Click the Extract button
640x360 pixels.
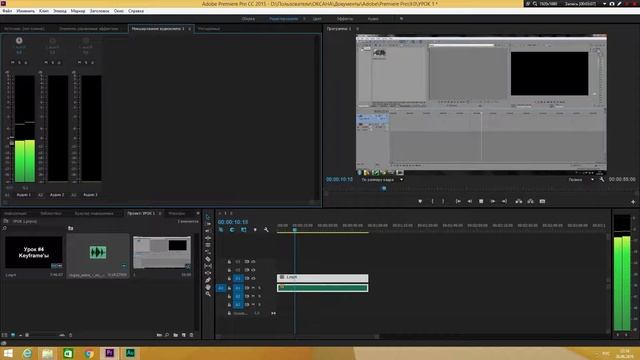pos(530,201)
